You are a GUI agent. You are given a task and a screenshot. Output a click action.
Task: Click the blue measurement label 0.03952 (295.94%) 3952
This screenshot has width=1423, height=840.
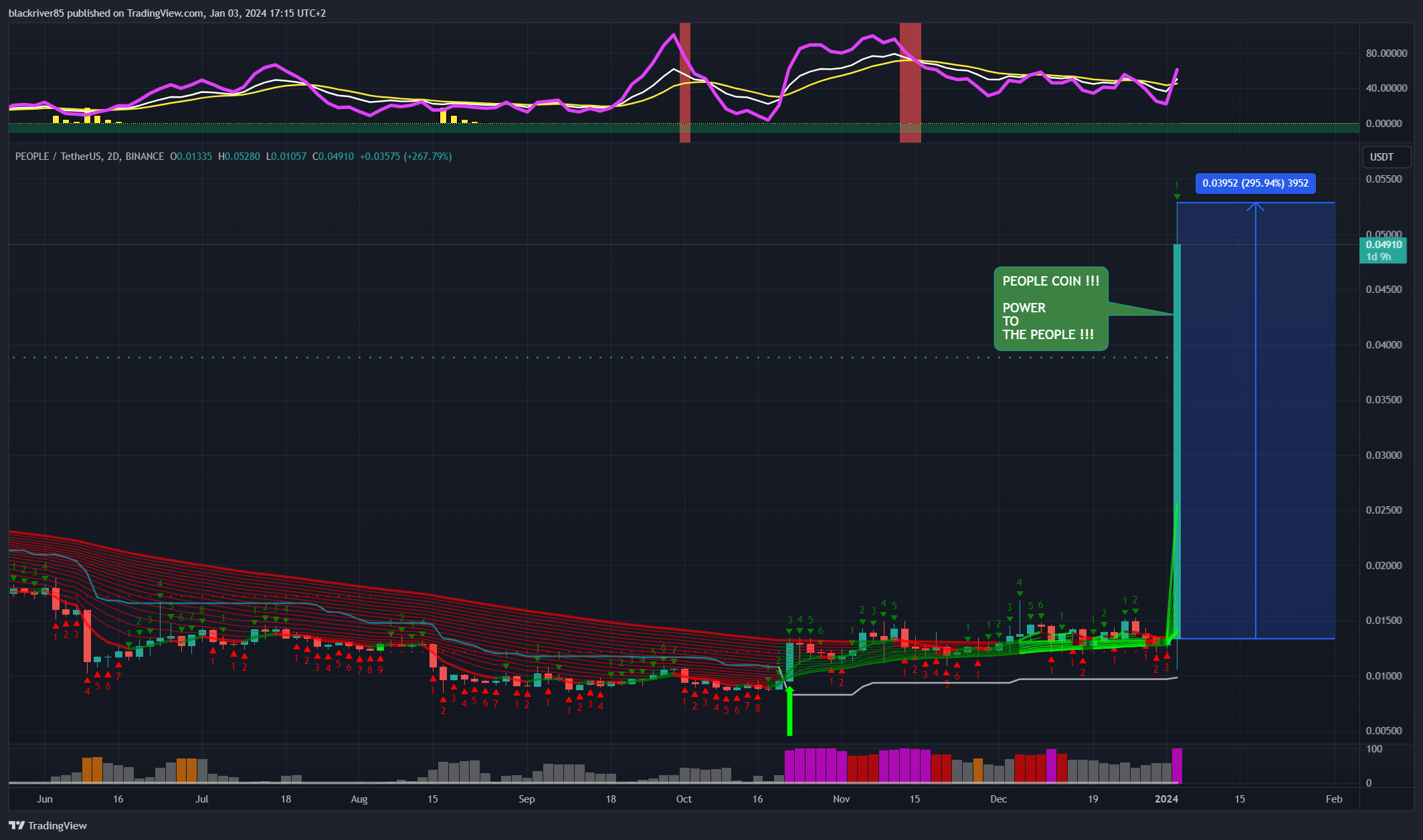tap(1255, 183)
